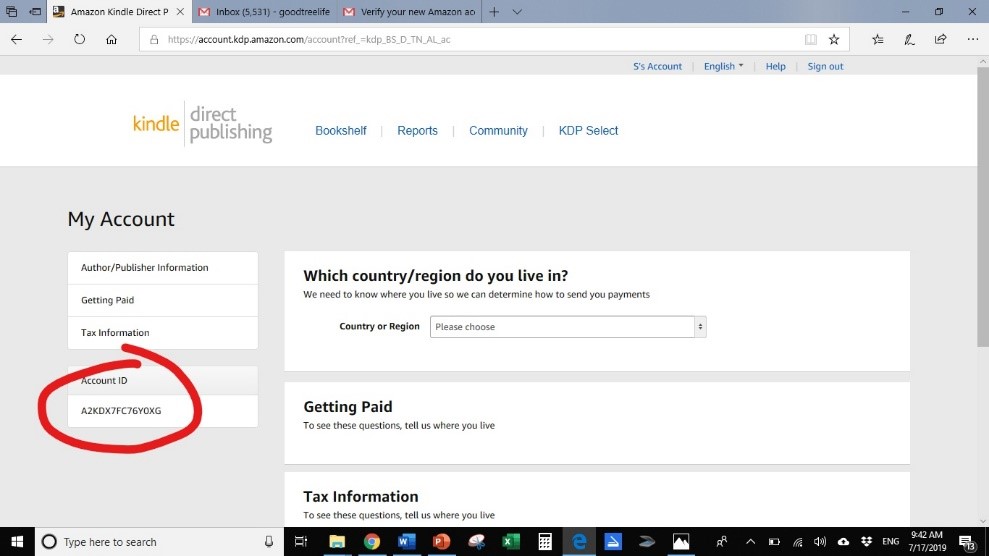Click the page vertical scrollbar
Viewport: 989px width, 556px height.
(x=983, y=208)
